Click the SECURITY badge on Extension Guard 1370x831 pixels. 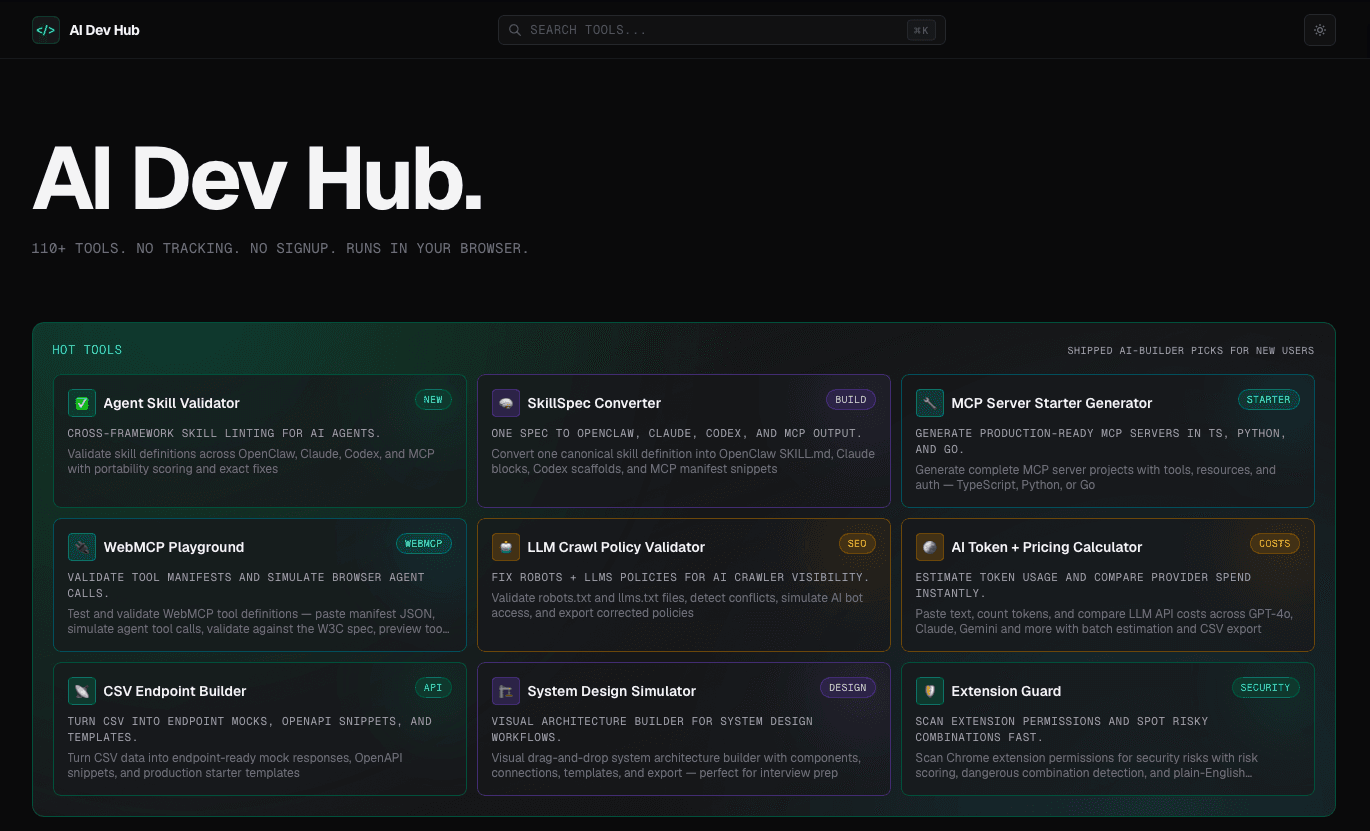click(1265, 687)
